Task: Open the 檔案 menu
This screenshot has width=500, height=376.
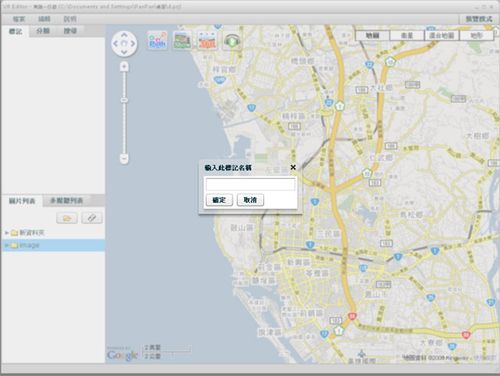Action: click(19, 19)
